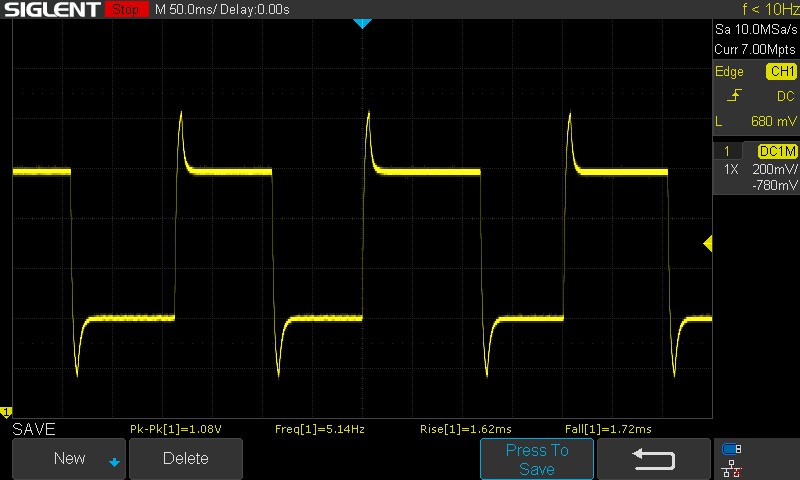The width and height of the screenshot is (800, 480).
Task: Click the Rise[1]=1.62ms measurement
Action: coord(465,429)
